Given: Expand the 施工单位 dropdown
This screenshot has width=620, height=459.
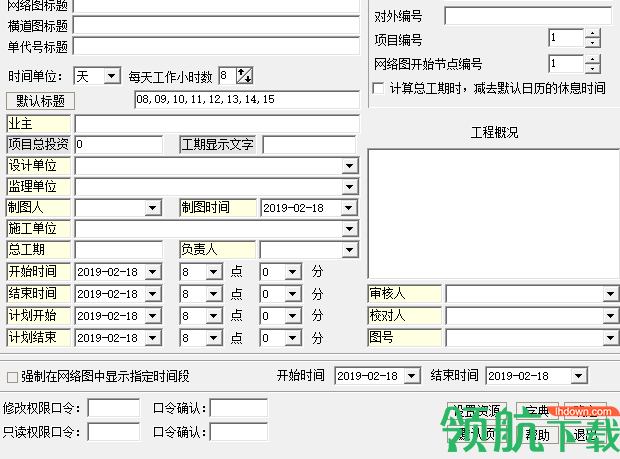Looking at the screenshot, I should [350, 229].
